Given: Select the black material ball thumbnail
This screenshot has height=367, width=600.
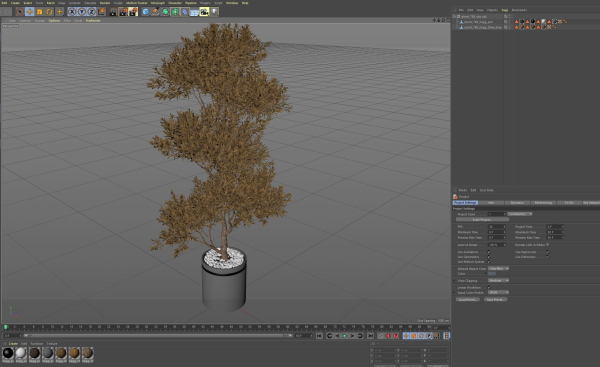Looking at the screenshot, I should tap(8, 353).
